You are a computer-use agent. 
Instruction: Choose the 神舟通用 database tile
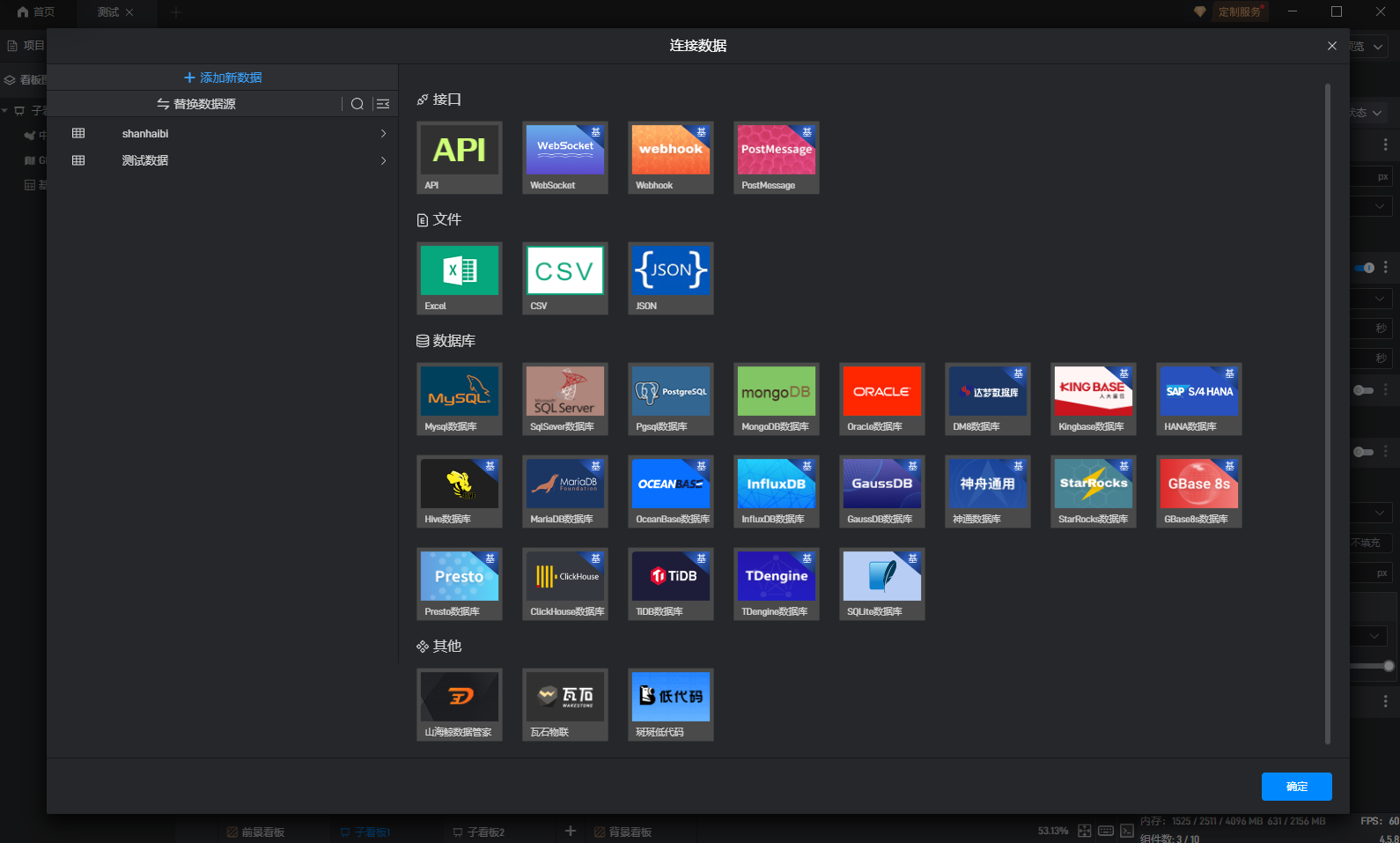pos(988,492)
